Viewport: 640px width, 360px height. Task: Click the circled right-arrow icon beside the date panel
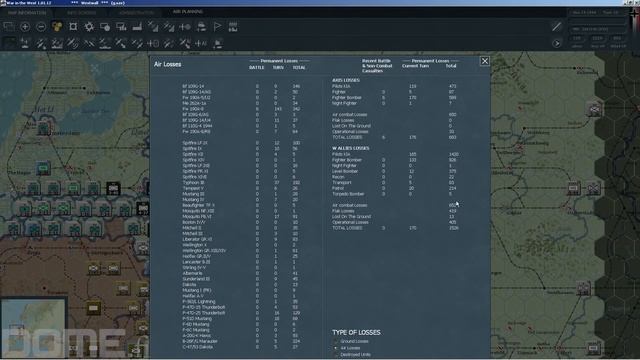(556, 43)
